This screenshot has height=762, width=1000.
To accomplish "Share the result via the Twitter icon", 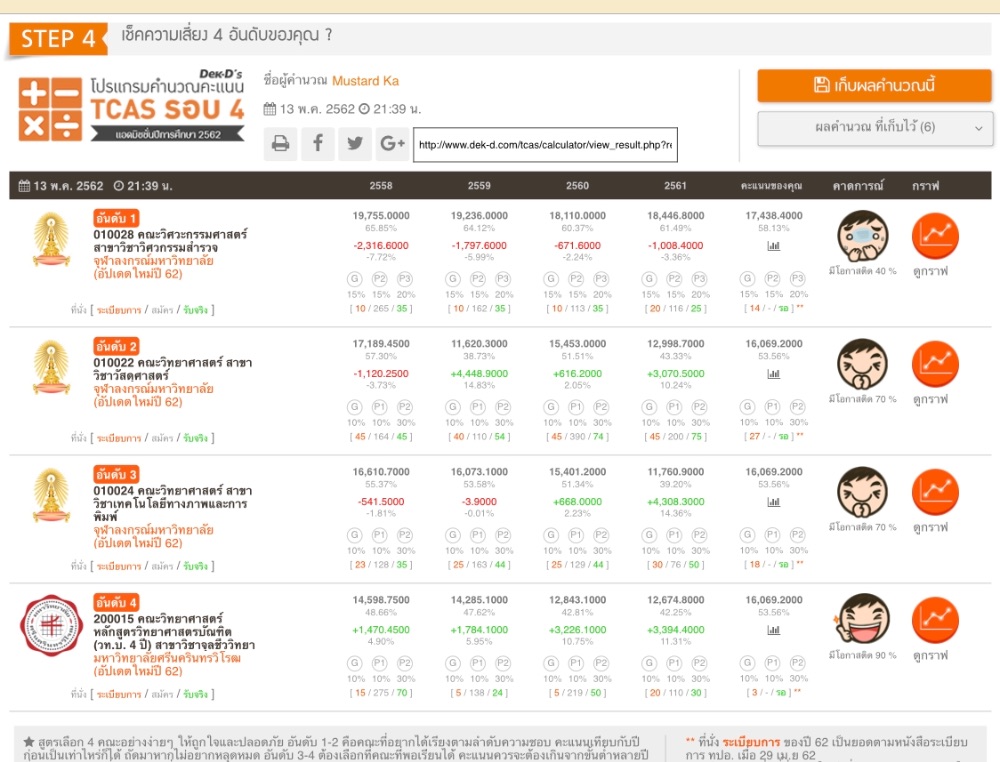I will 354,144.
